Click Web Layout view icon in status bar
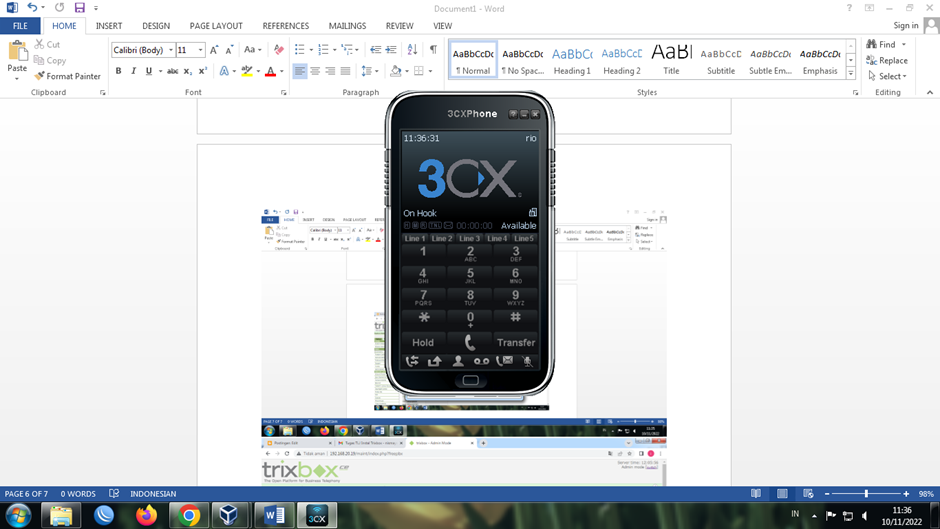 [808, 494]
